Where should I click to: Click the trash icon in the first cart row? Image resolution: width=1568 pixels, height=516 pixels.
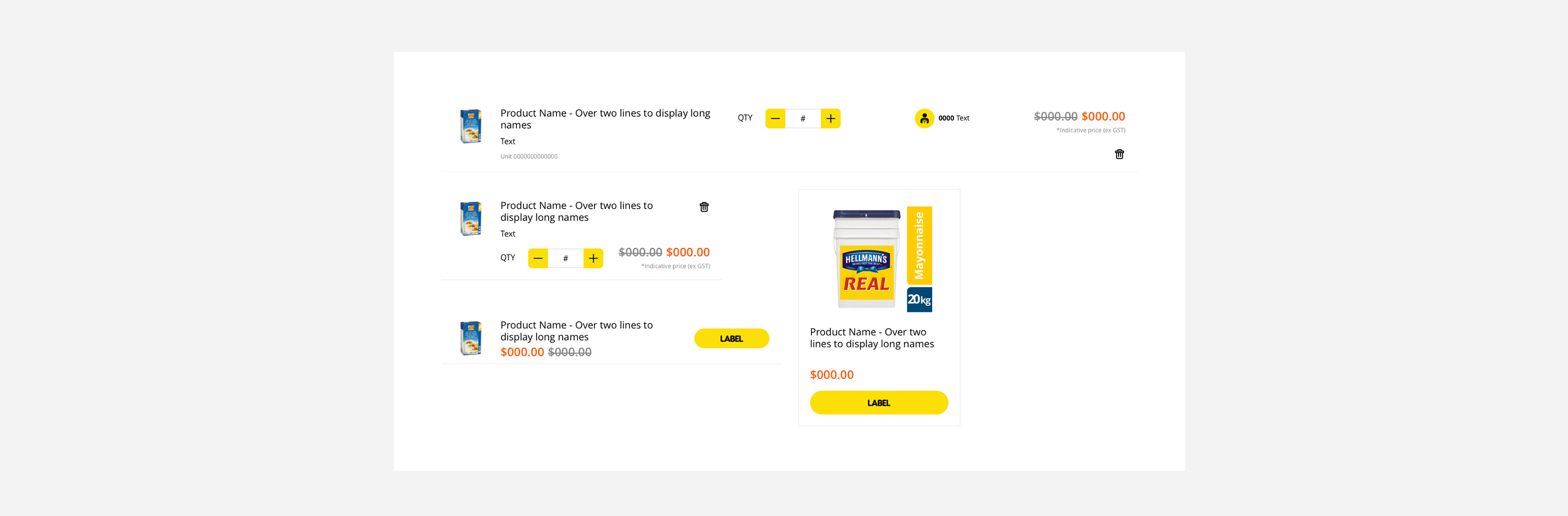[1119, 154]
